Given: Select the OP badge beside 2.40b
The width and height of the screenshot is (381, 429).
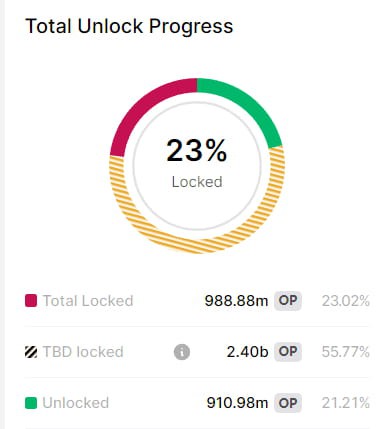Looking at the screenshot, I should pyautogui.click(x=288, y=352).
